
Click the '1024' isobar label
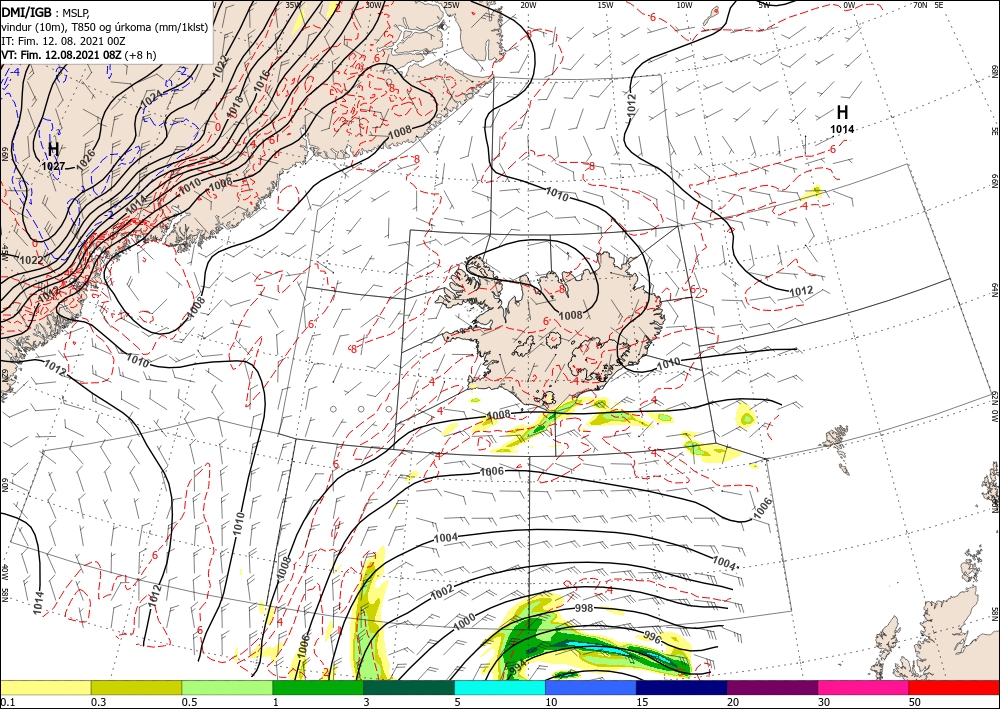[x=151, y=99]
